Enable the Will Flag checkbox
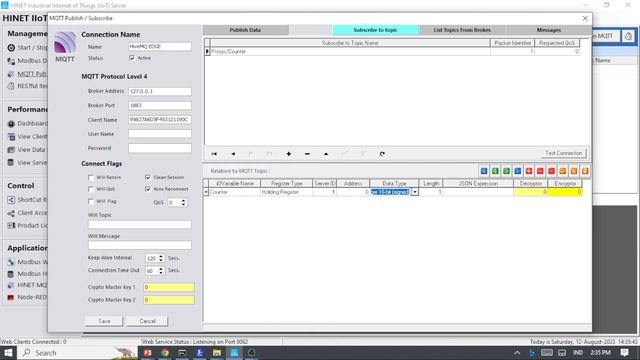This screenshot has height=360, width=640. pyautogui.click(x=91, y=201)
